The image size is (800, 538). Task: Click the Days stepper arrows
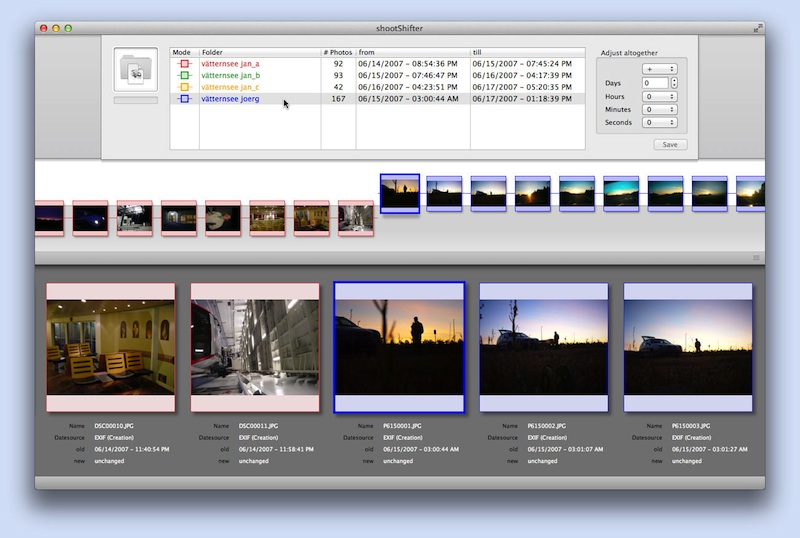pyautogui.click(x=674, y=83)
